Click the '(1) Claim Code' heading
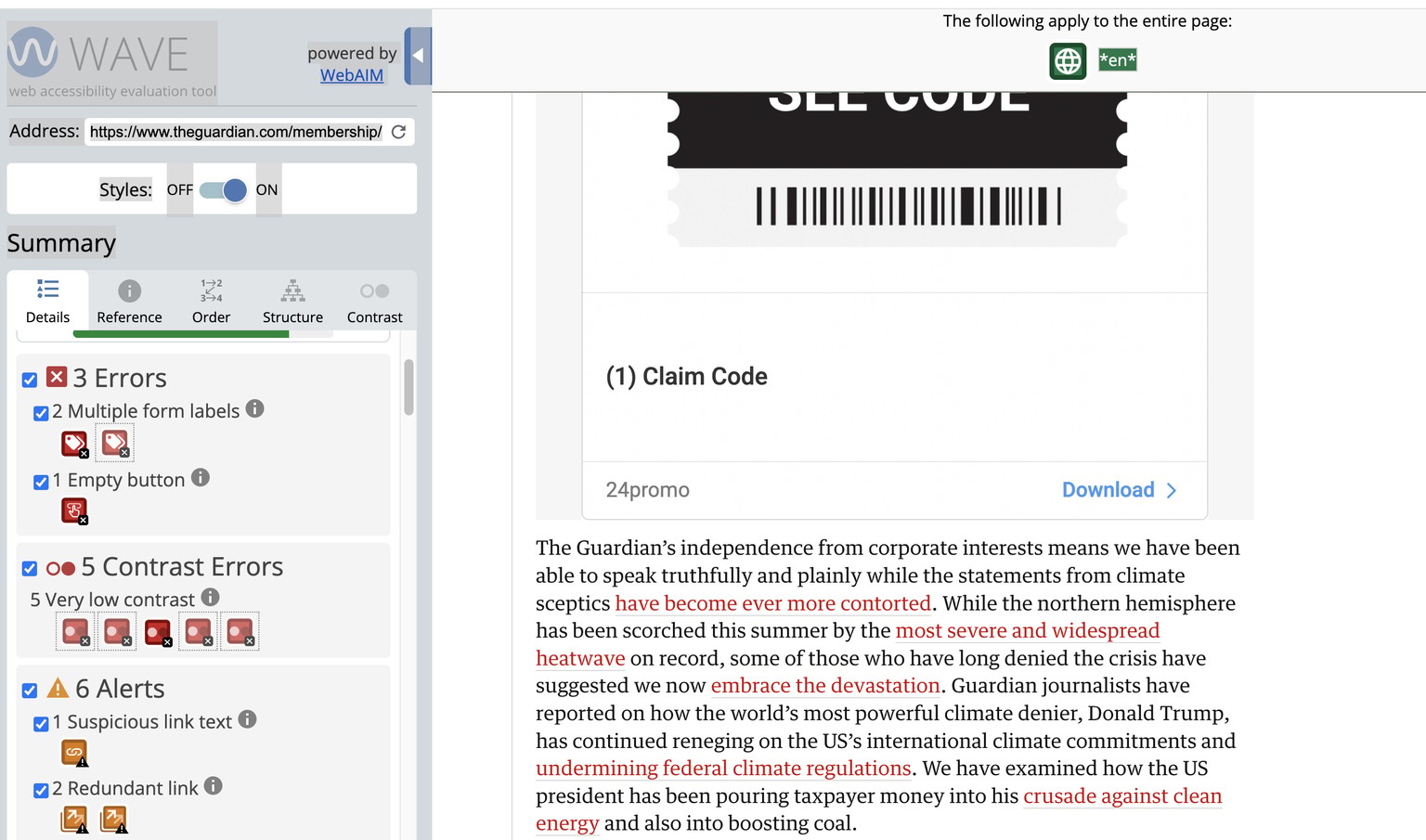The image size is (1426, 840). [687, 377]
